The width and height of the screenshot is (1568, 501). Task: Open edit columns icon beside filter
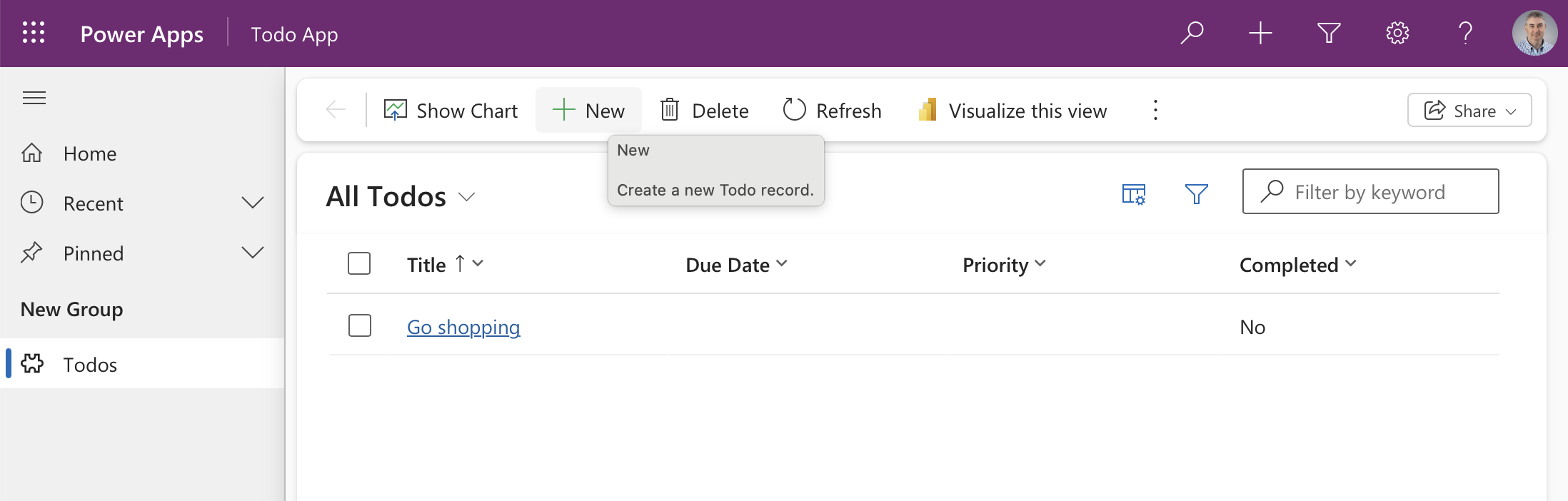(x=1134, y=193)
